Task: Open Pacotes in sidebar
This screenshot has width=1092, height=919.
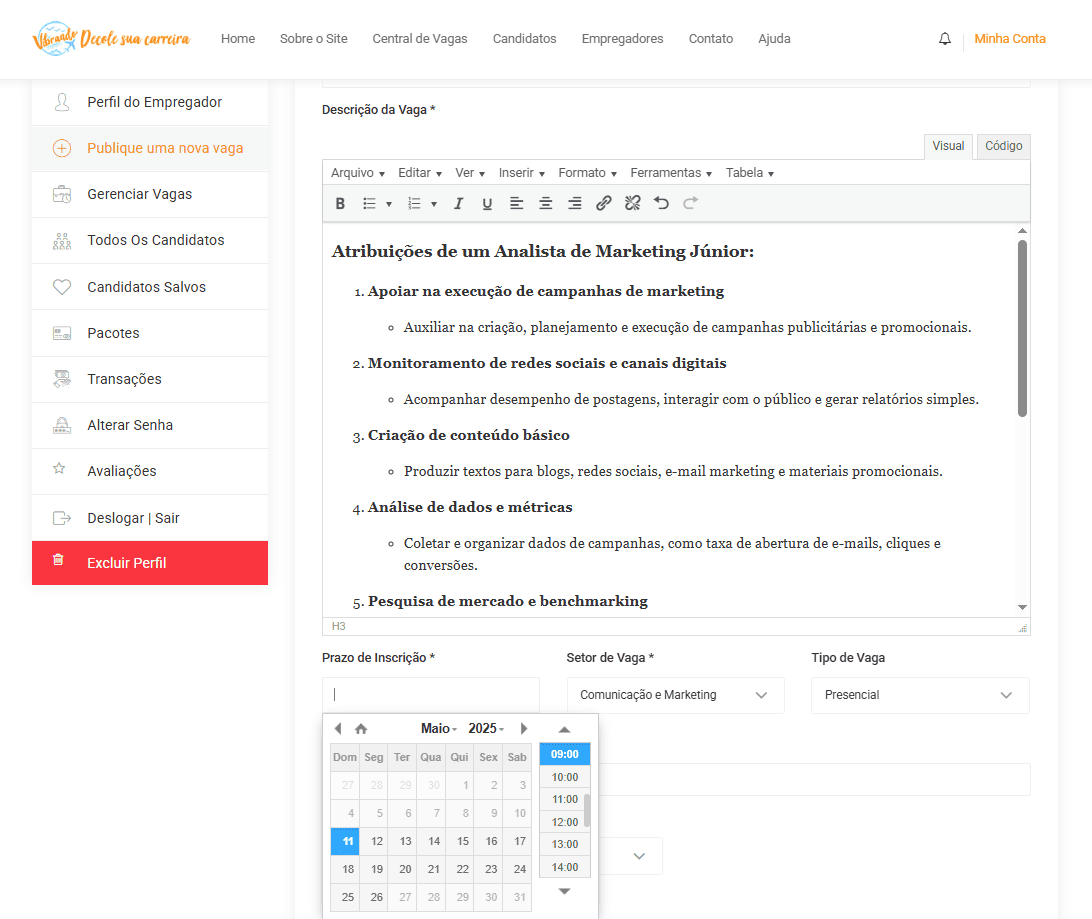Action: [x=150, y=333]
